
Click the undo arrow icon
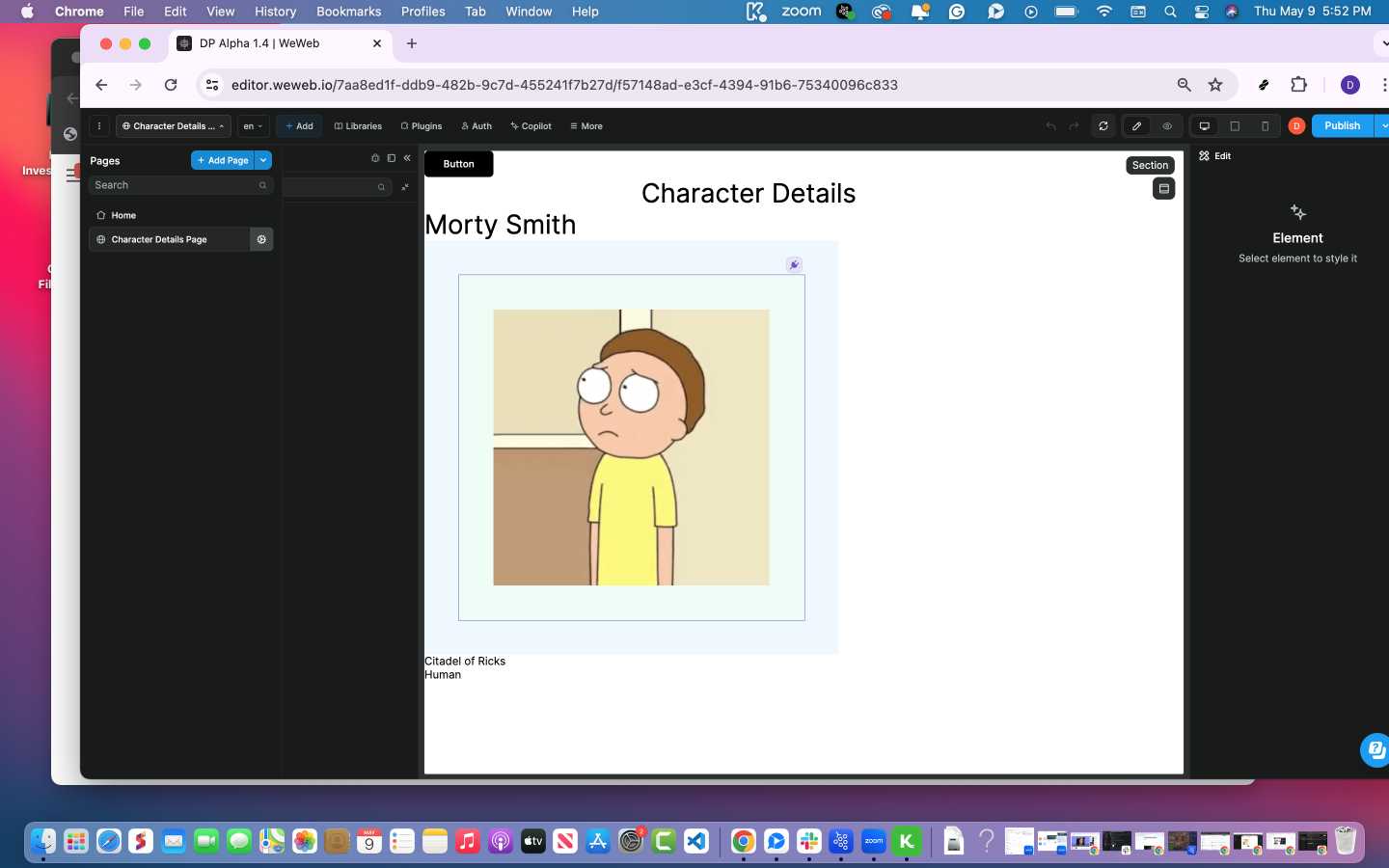(x=1050, y=126)
